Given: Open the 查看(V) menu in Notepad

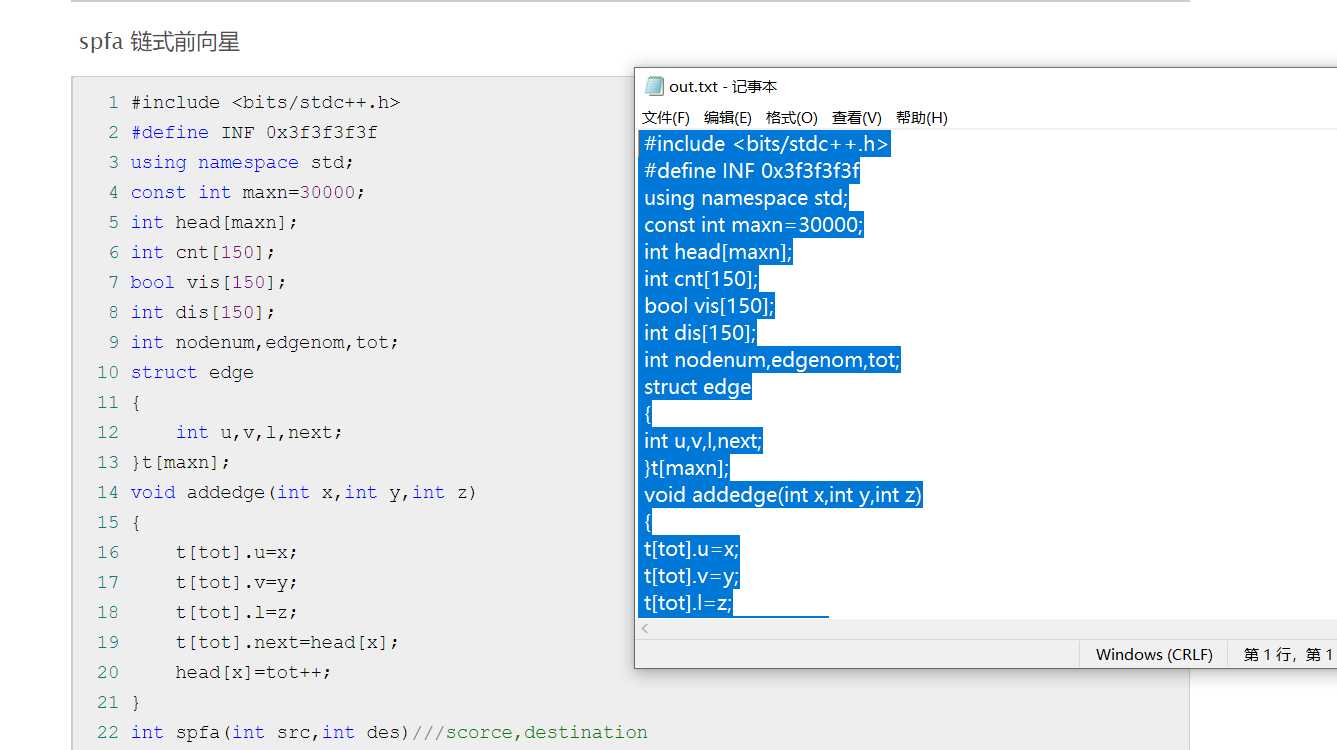Looking at the screenshot, I should [857, 118].
